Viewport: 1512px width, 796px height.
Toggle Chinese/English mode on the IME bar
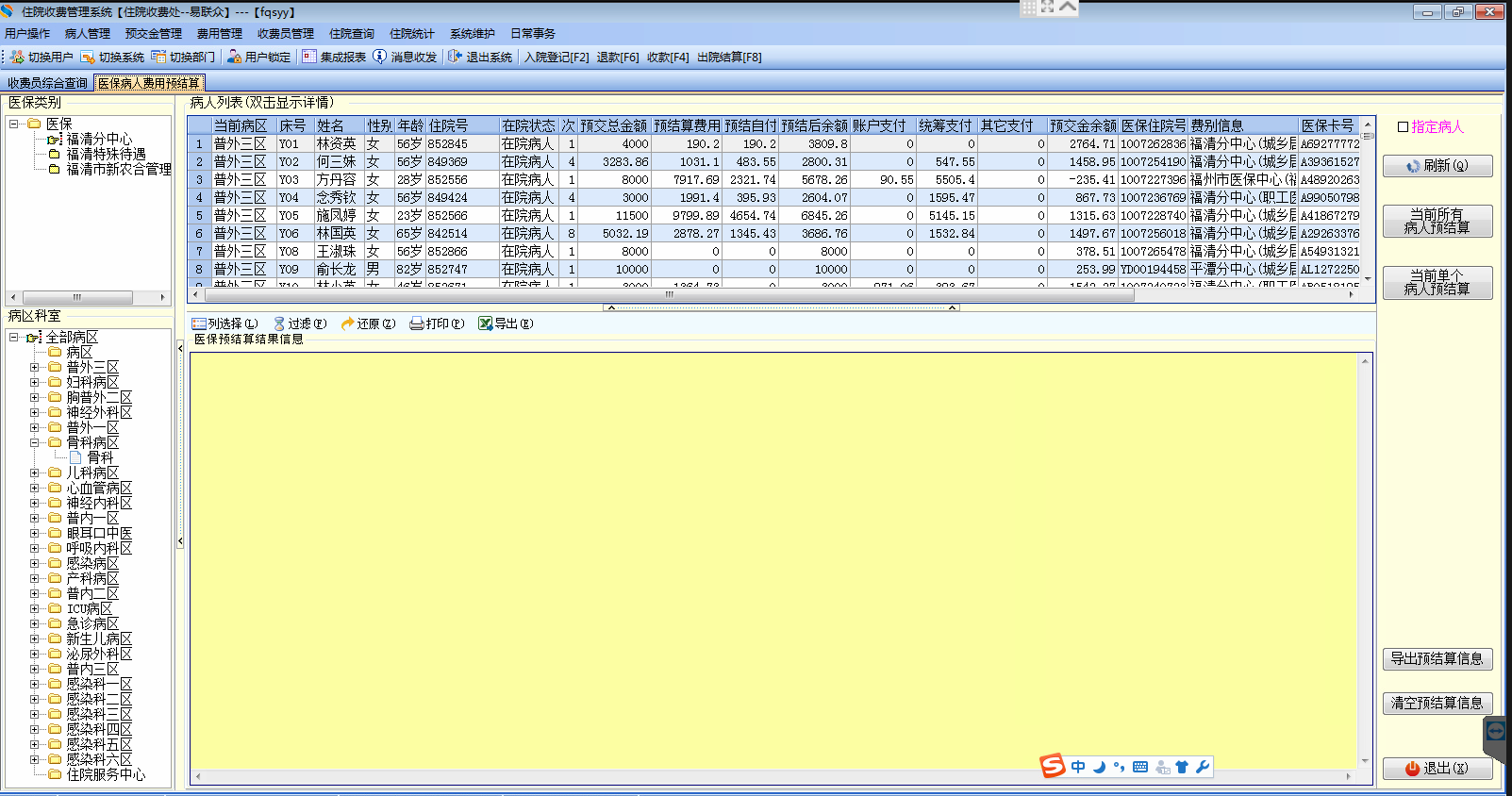[x=1078, y=767]
